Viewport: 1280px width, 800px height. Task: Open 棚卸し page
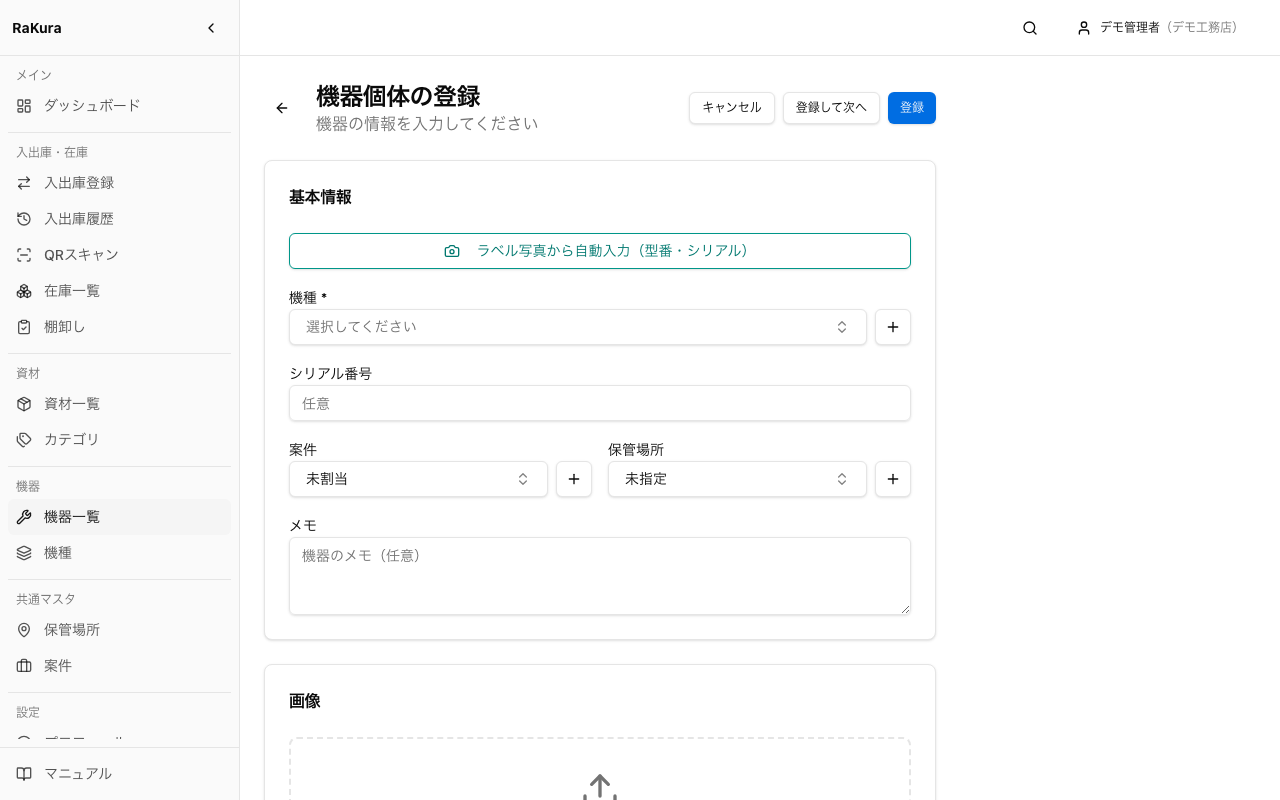point(119,327)
